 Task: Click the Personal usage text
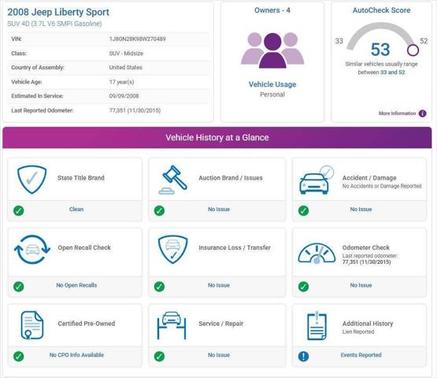click(272, 94)
